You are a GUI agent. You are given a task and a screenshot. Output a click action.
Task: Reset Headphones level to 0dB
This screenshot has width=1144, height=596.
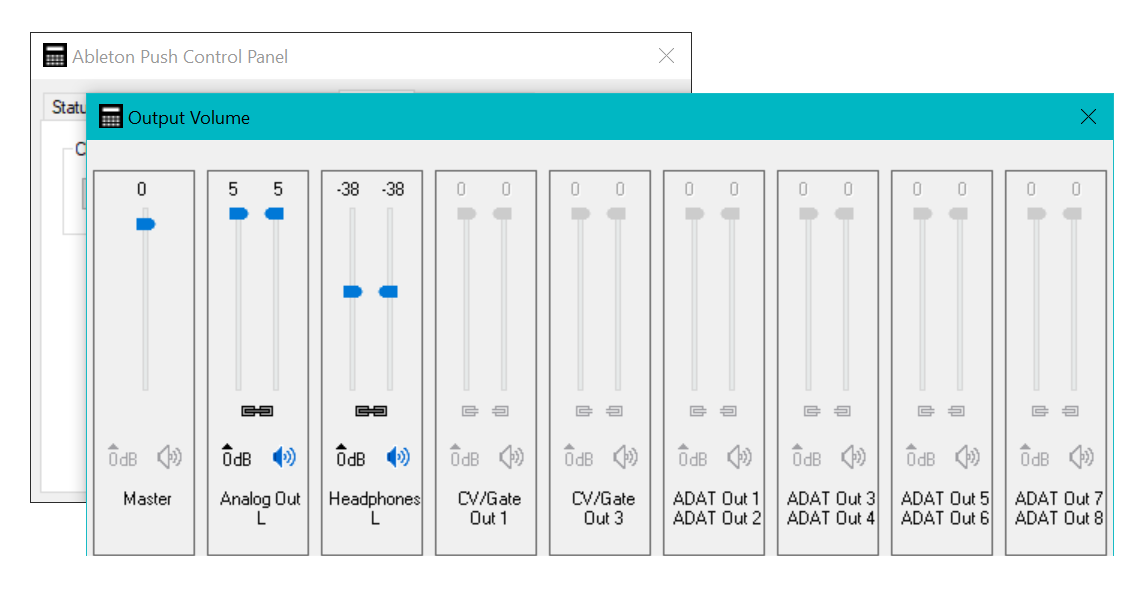click(350, 457)
